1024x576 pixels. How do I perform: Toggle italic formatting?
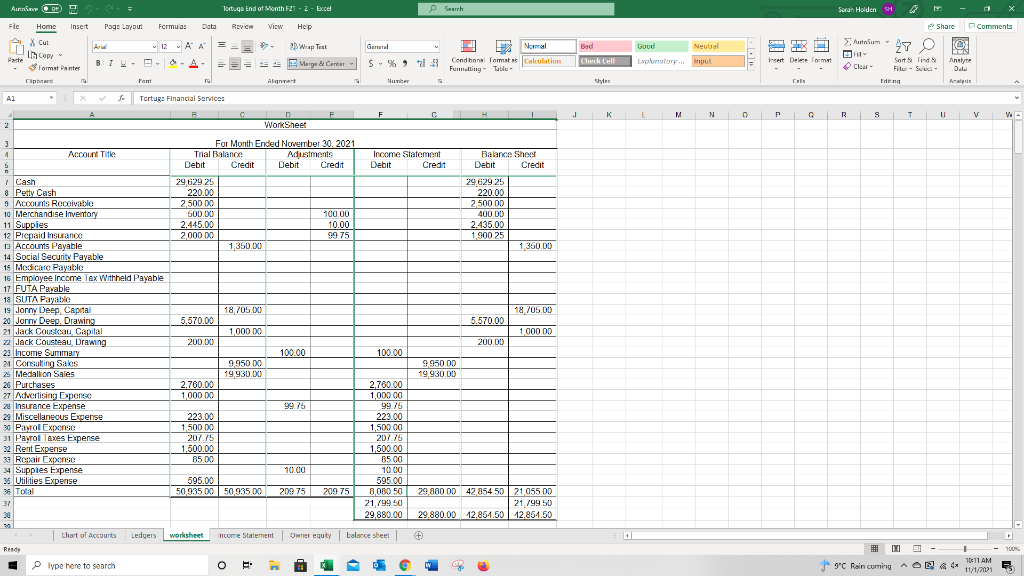tap(110, 62)
